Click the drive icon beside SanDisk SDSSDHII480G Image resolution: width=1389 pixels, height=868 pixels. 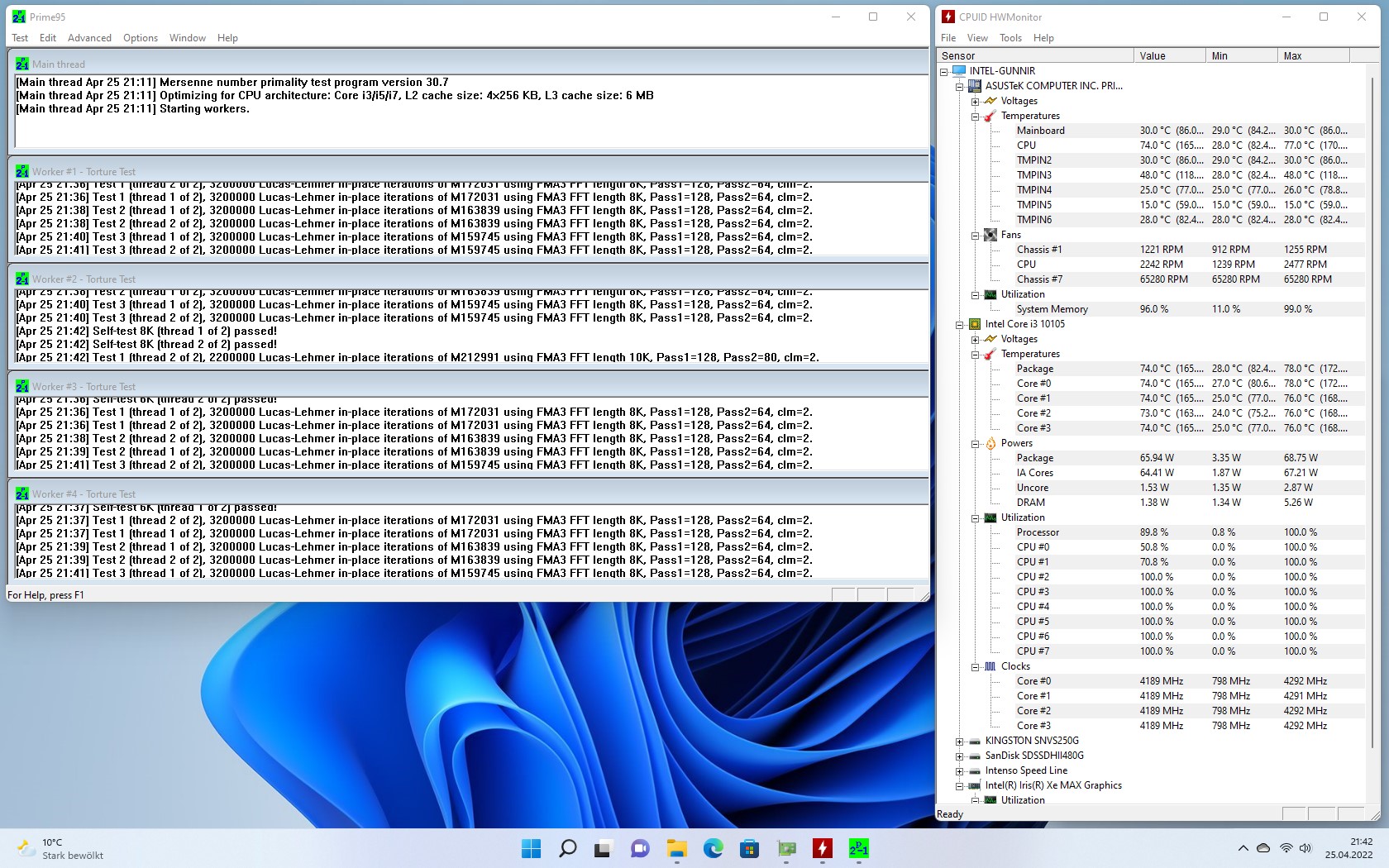pos(975,756)
